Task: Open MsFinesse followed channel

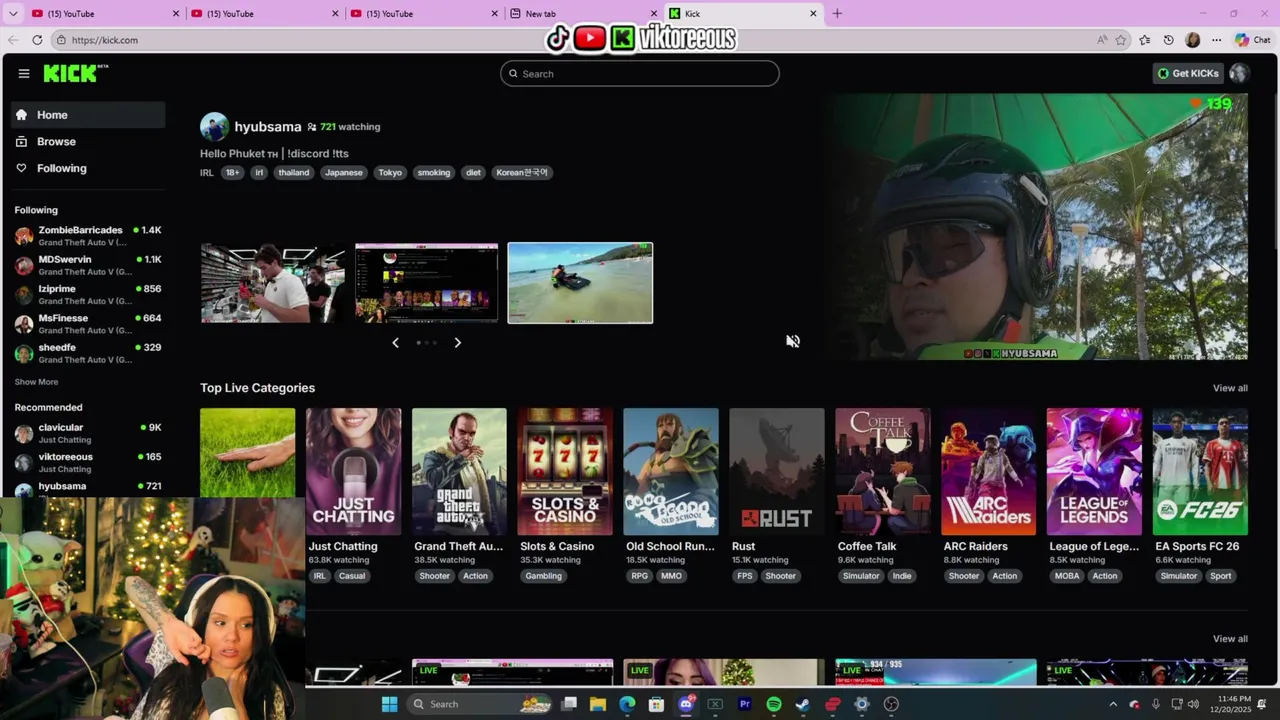Action: tap(88, 323)
